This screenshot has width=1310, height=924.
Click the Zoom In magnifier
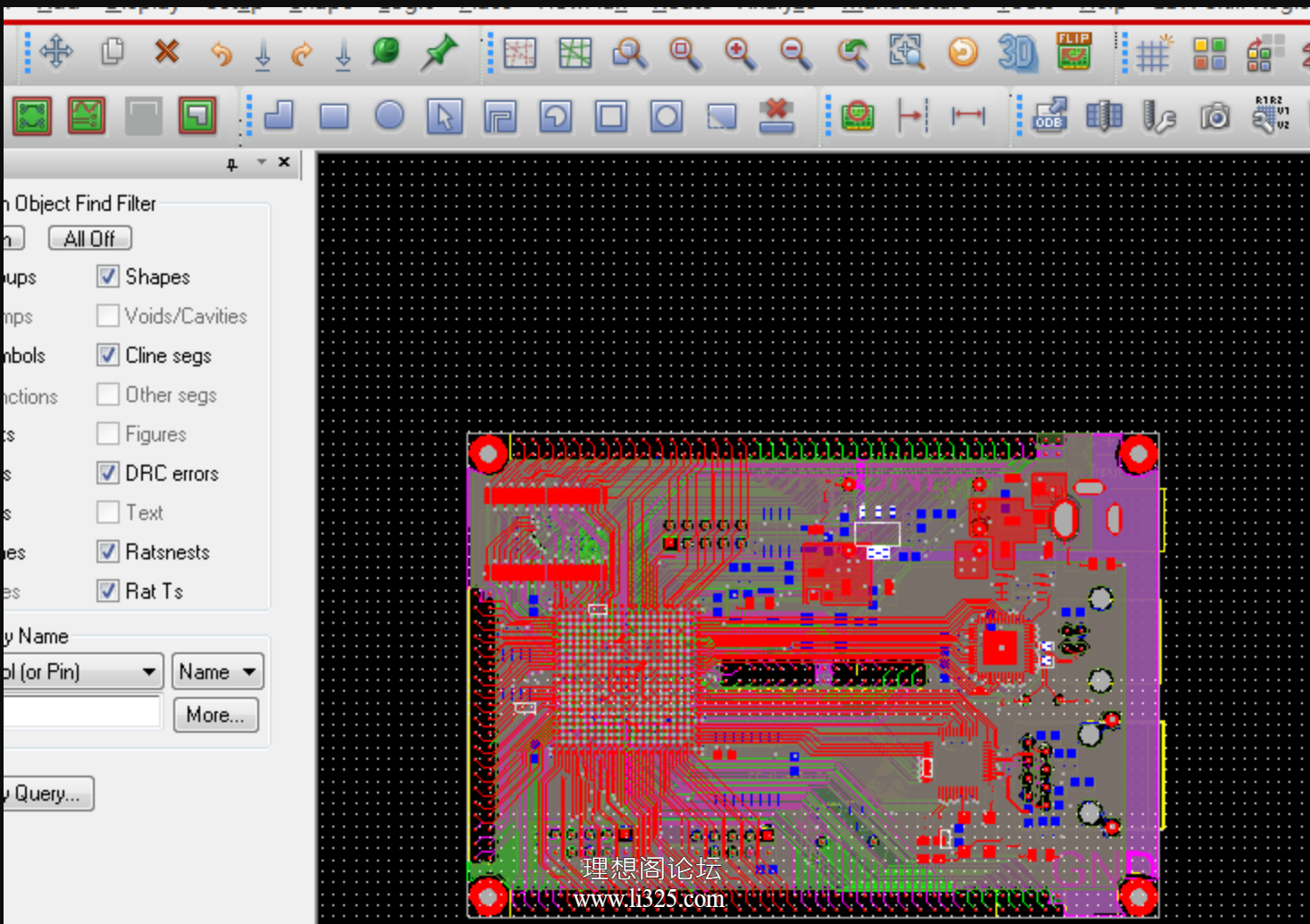click(740, 54)
